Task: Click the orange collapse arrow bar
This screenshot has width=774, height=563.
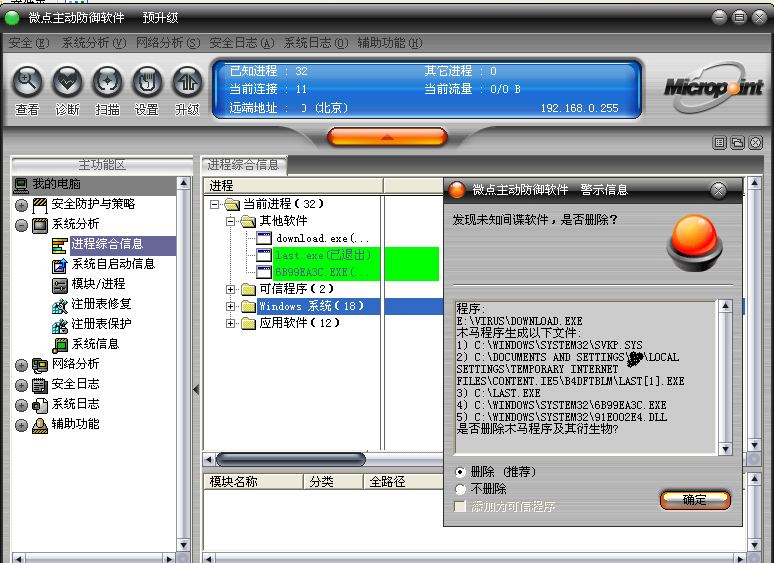Action: coord(387,136)
